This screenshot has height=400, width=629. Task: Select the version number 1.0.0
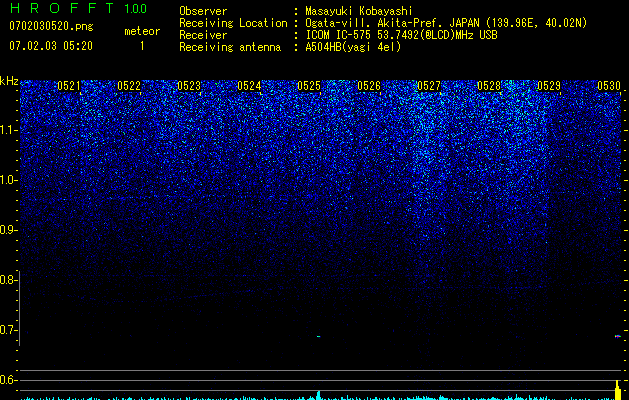click(x=136, y=9)
